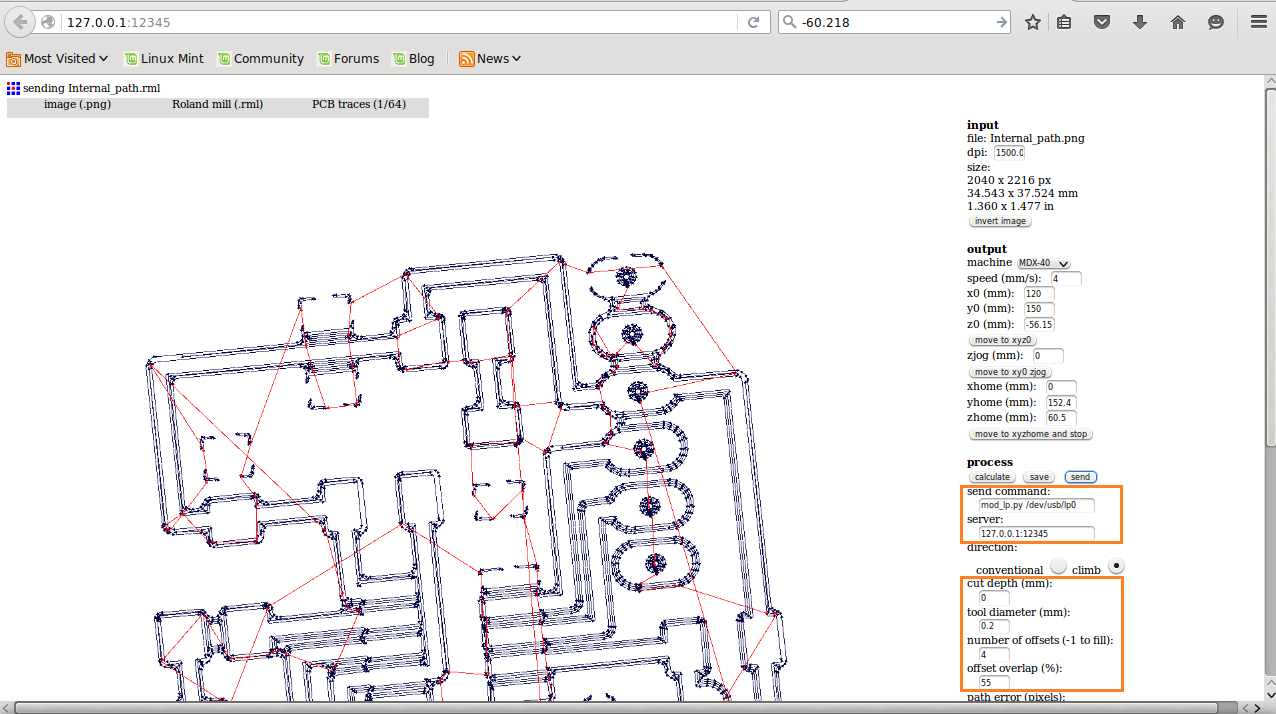This screenshot has height=714, width=1276.
Task: Click the save button
Action: [x=1039, y=477]
